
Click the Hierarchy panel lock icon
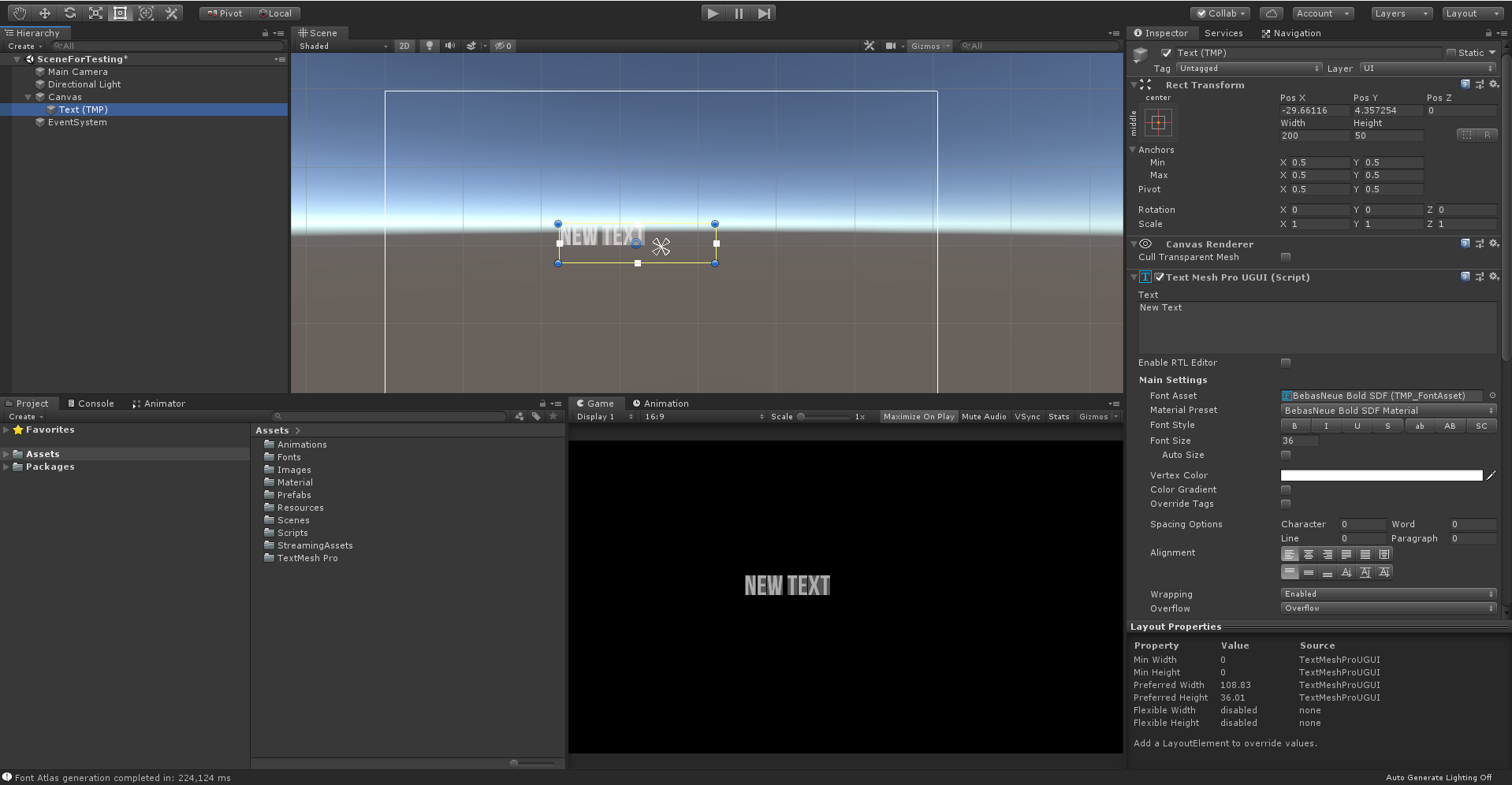(x=266, y=33)
